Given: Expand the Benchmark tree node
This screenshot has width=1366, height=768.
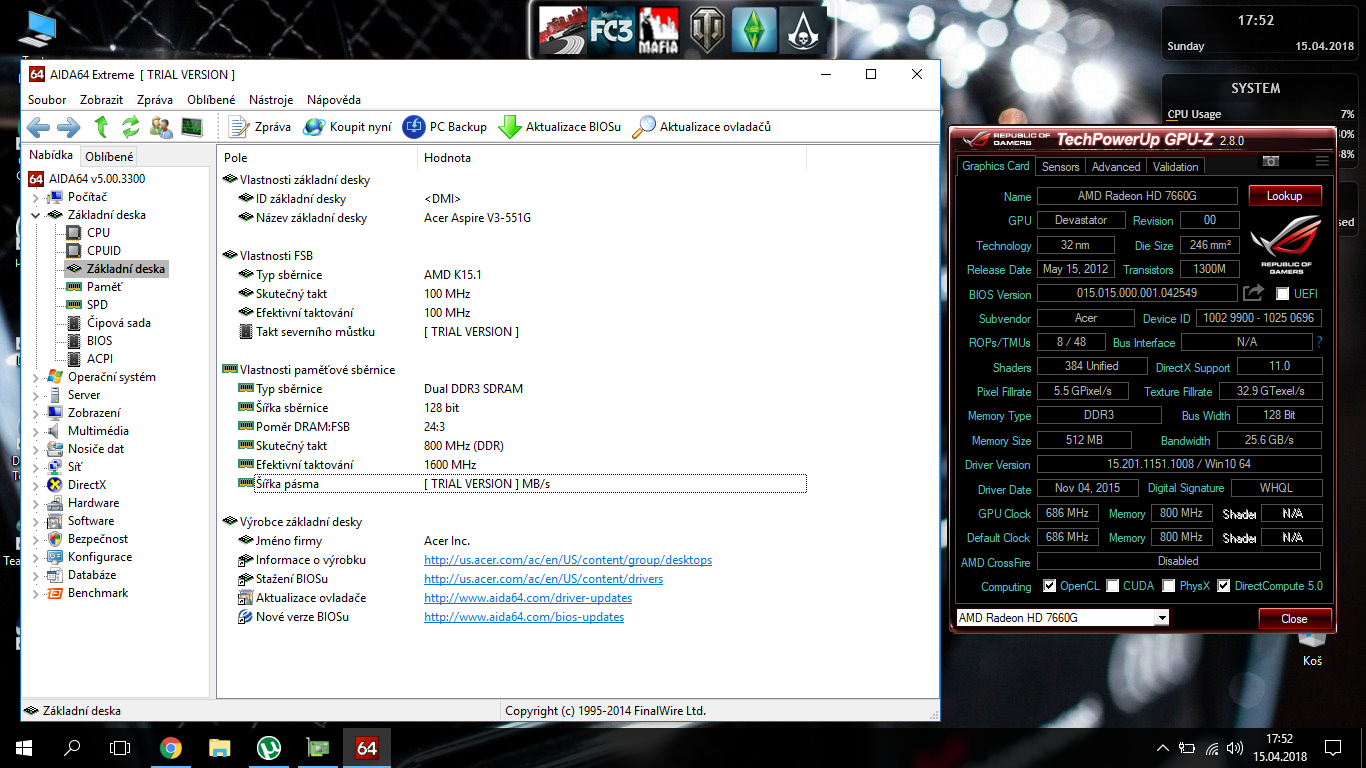Looking at the screenshot, I should point(36,593).
